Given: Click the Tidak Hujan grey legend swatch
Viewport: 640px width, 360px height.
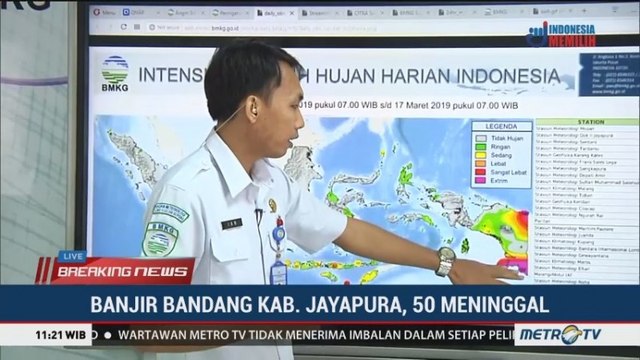Looking at the screenshot, I should point(481,138).
